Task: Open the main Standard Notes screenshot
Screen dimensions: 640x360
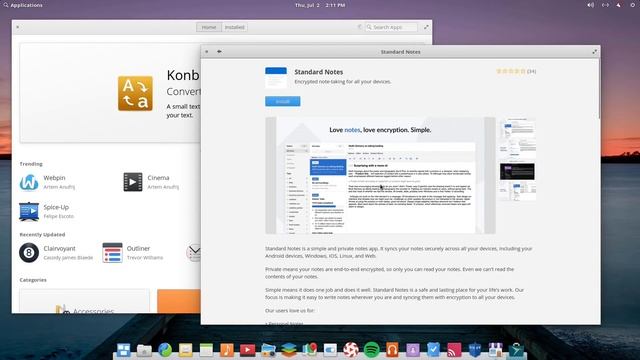Action: point(380,176)
